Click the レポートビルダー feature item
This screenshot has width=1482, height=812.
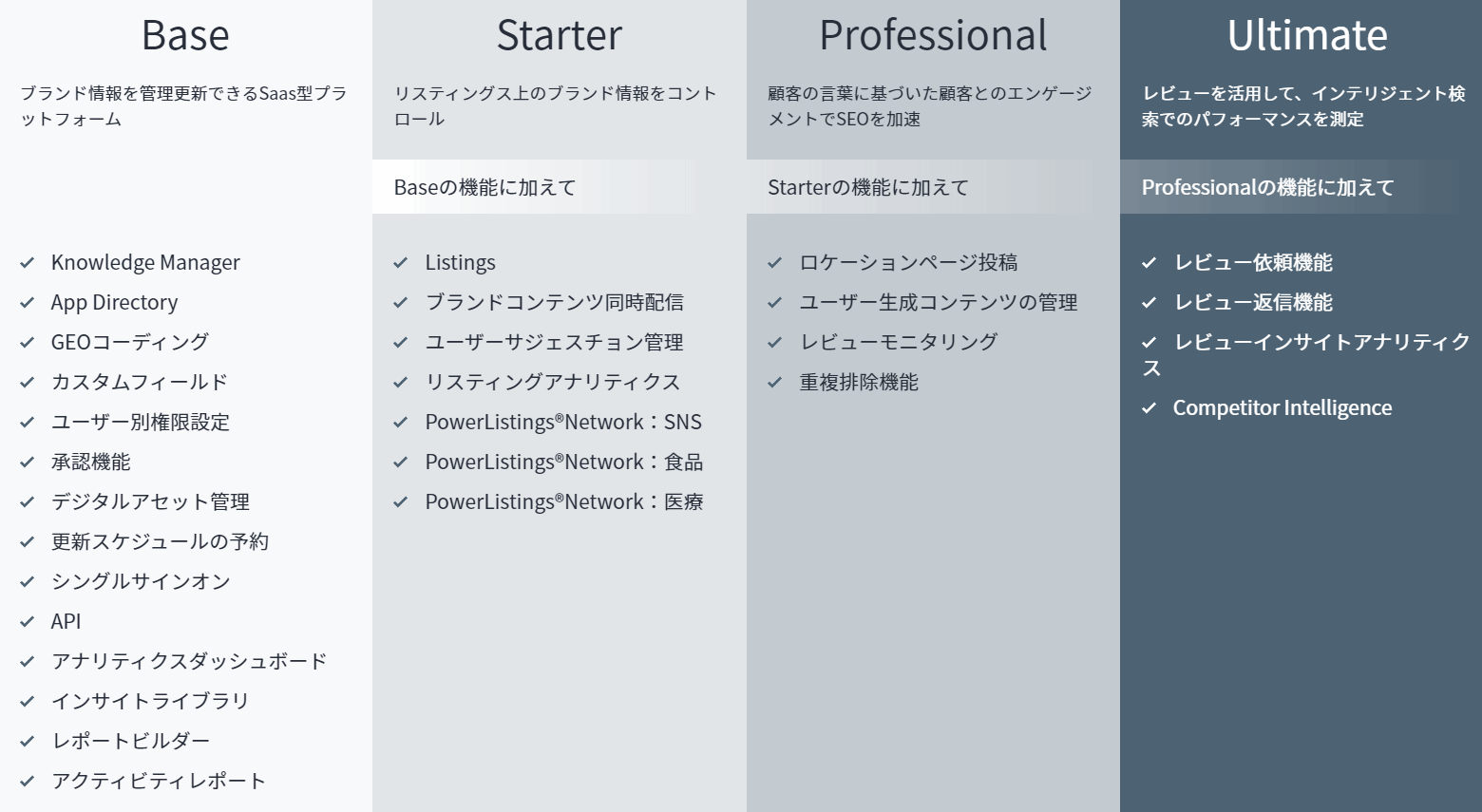click(x=130, y=741)
